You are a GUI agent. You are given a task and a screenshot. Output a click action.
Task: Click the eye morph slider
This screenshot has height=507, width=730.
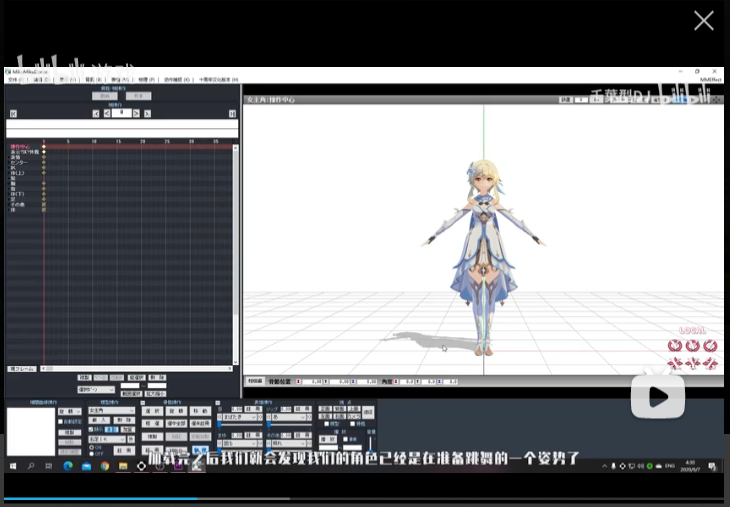coord(240,425)
